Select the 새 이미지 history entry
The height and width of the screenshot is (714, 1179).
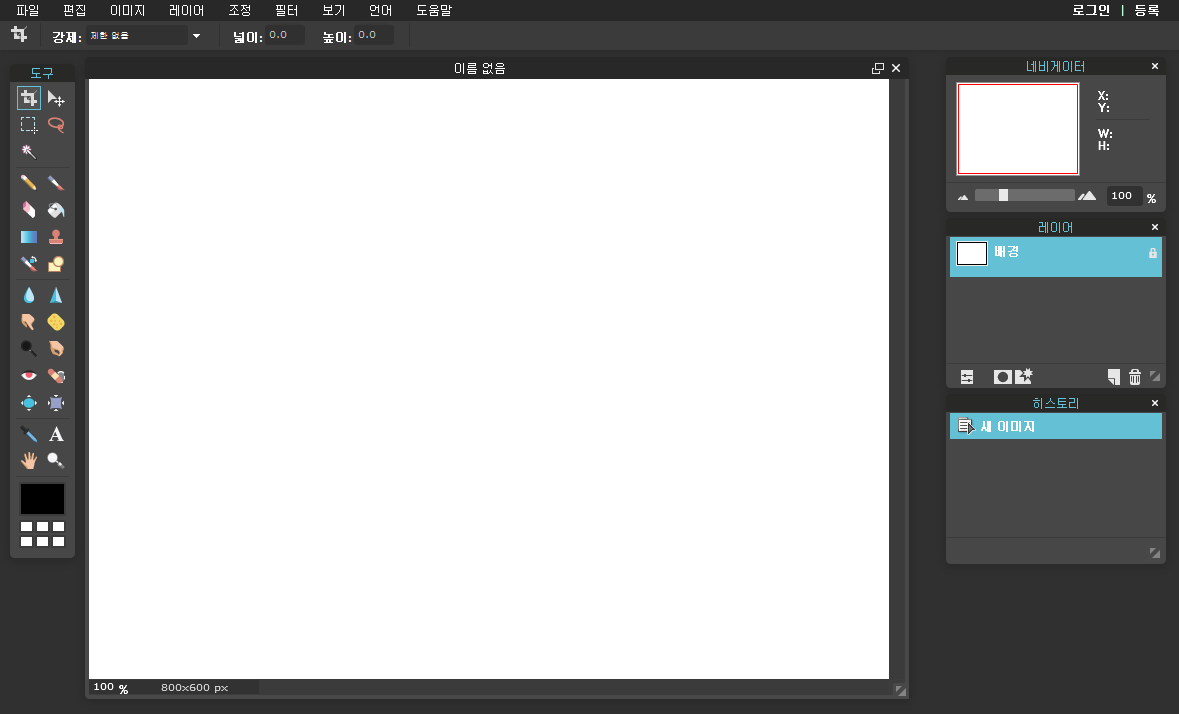click(1056, 426)
